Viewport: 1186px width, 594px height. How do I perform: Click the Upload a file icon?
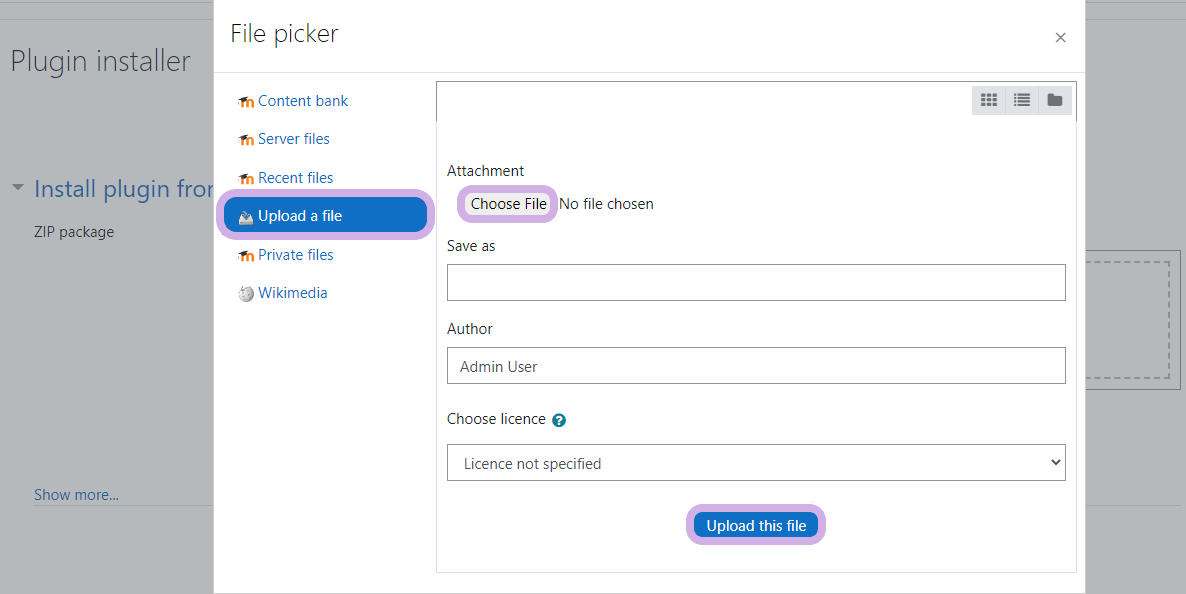(x=246, y=217)
